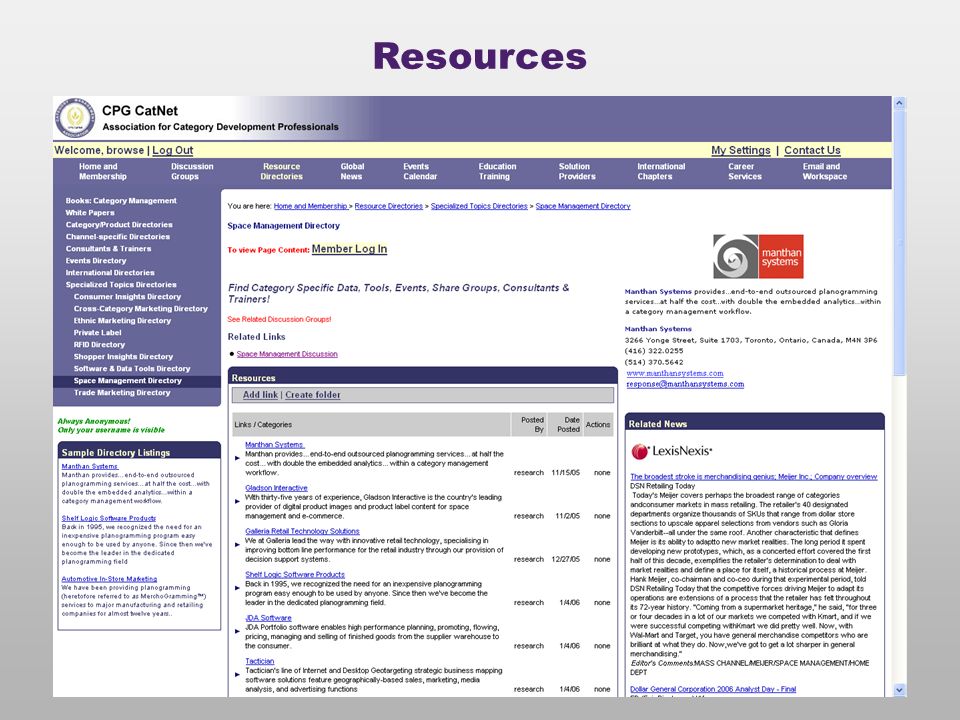Click Home and Membership breadcrumb link
960x720 pixels.
coord(310,206)
